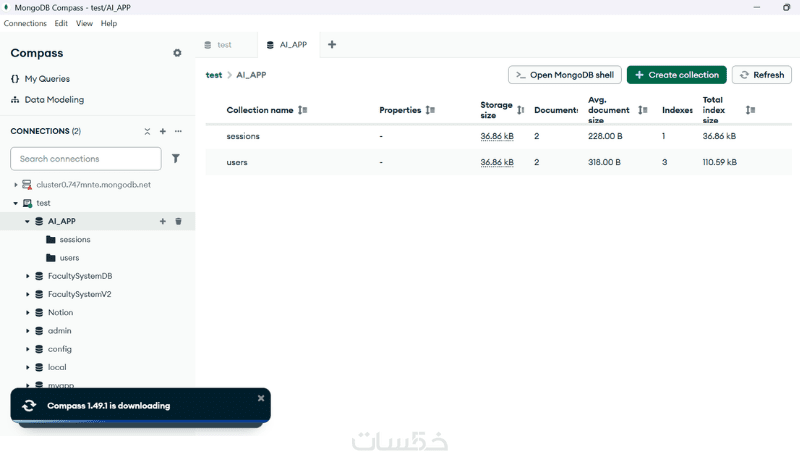The image size is (800, 460).
Task: Select the Notion database icon
Action: point(39,313)
